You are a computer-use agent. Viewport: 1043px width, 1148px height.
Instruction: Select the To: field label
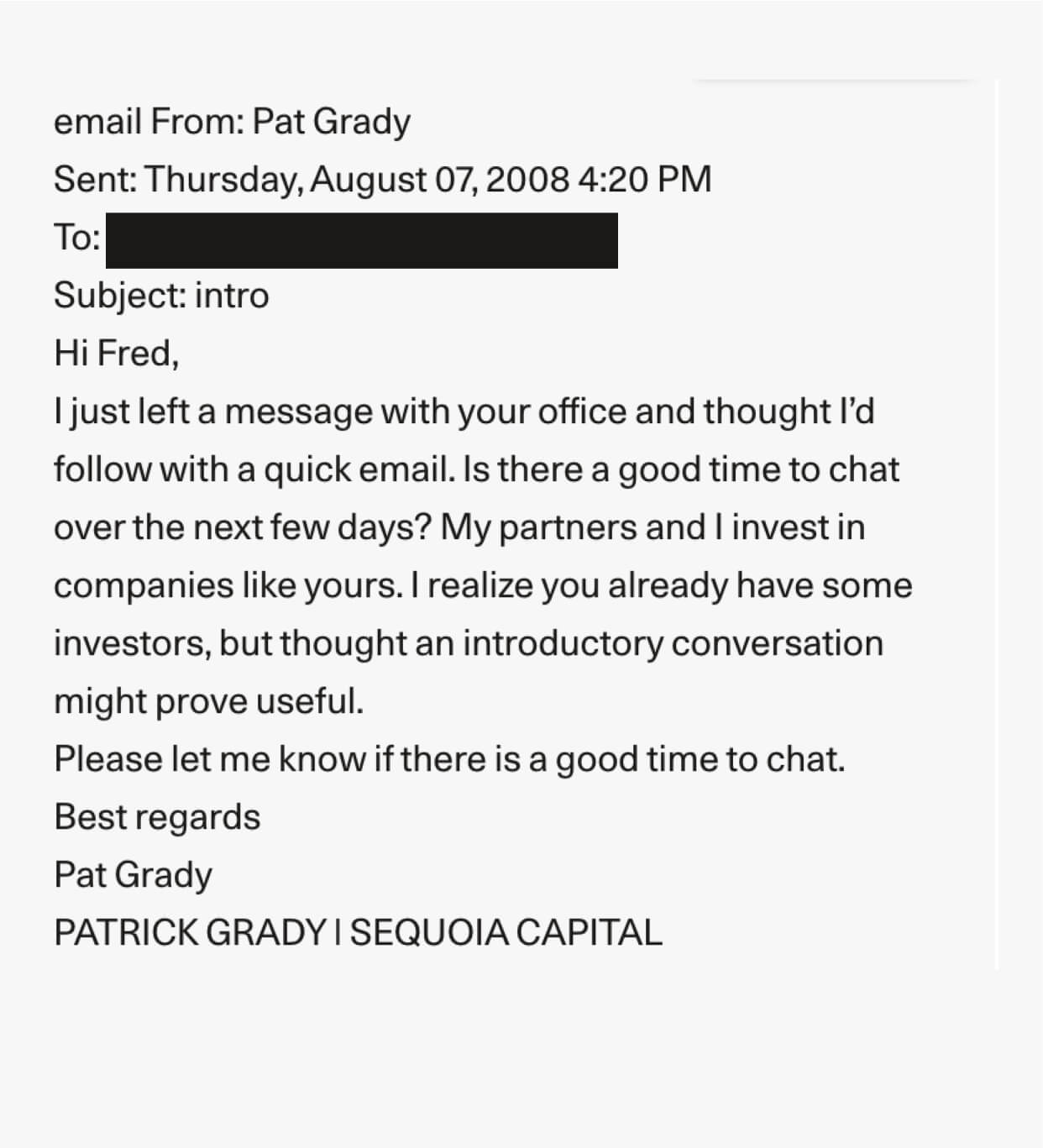[77, 239]
